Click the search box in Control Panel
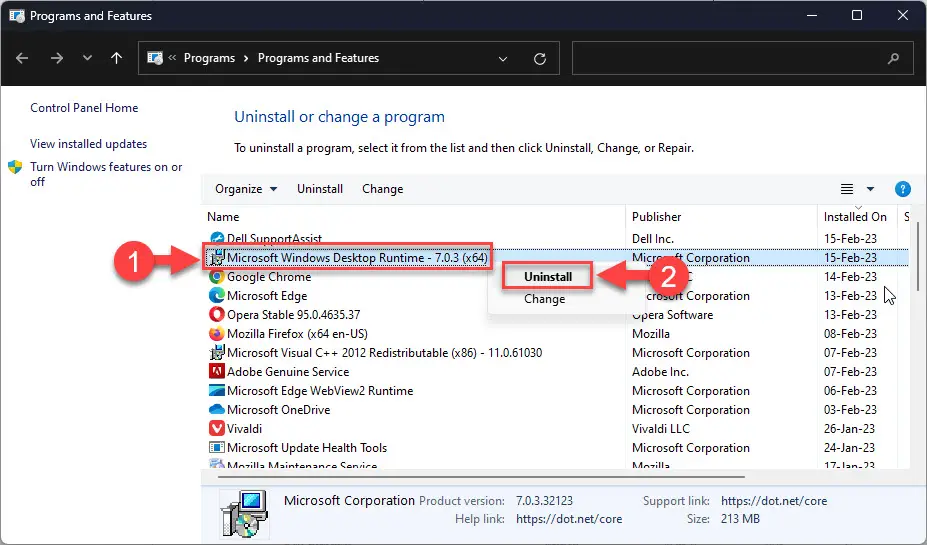927x545 pixels. point(744,58)
